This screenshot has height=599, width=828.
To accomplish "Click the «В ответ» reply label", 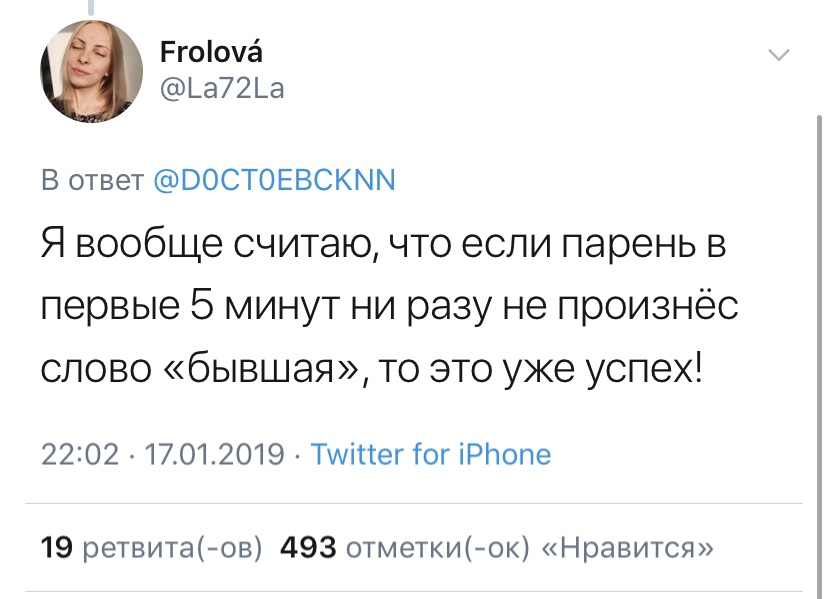I will point(92,180).
